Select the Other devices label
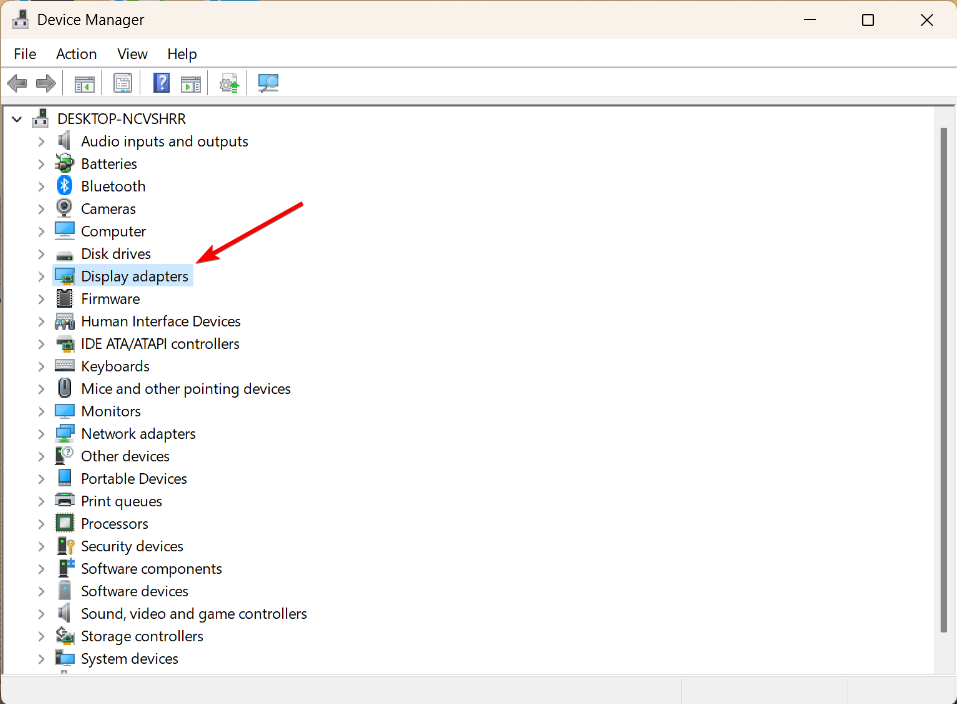 pos(125,456)
